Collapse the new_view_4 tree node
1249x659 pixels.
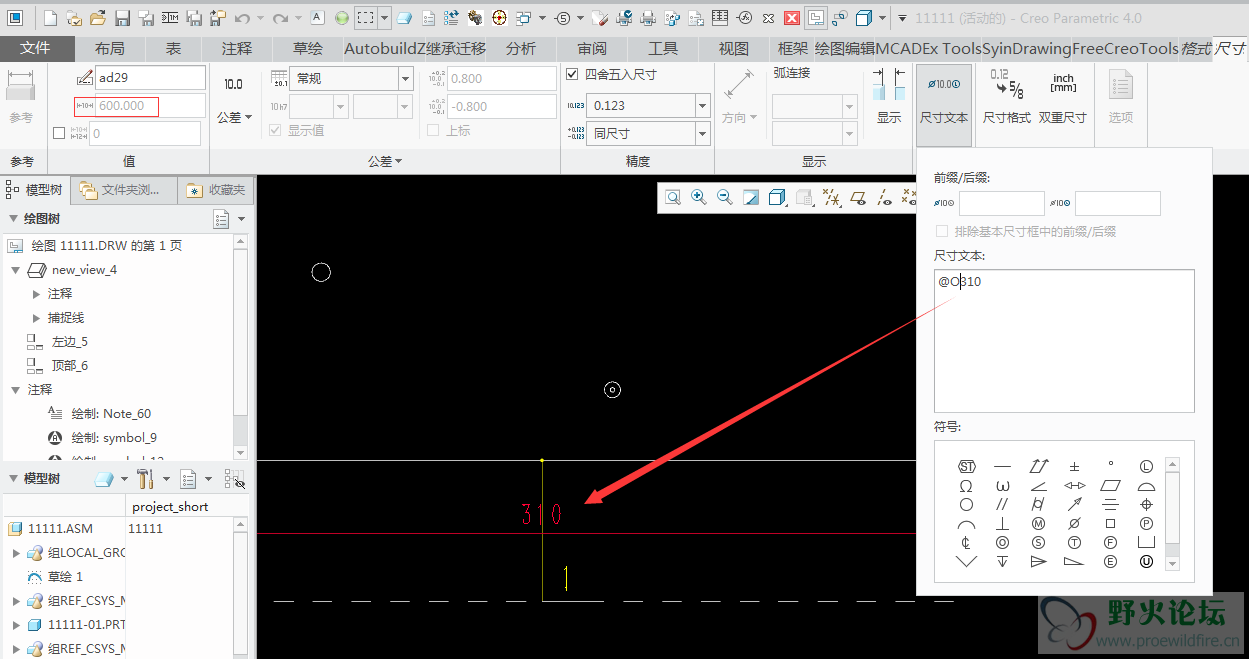pyautogui.click(x=16, y=270)
